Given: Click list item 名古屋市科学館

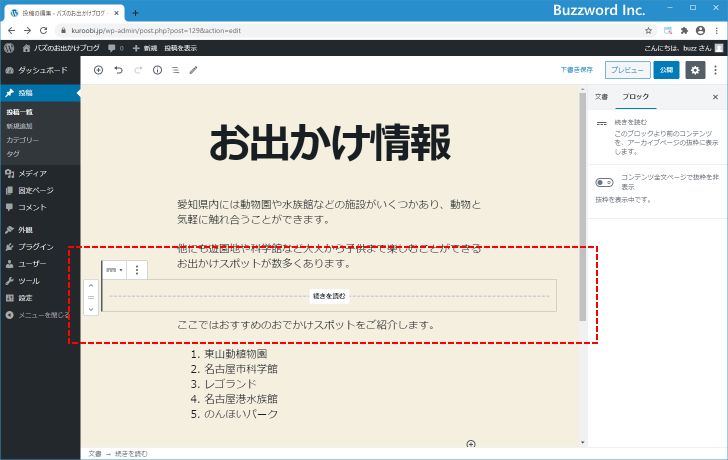Looking at the screenshot, I should 241,369.
